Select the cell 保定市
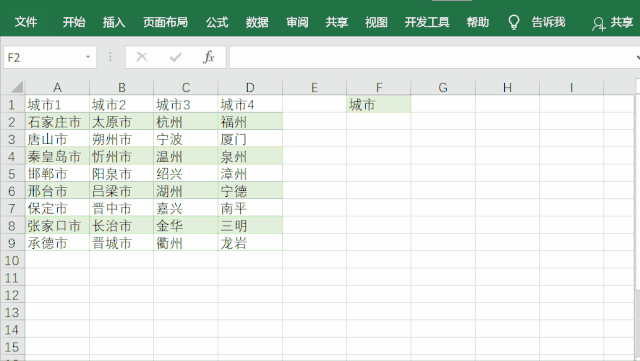Screen dimensions: 640x361 (x=57, y=208)
